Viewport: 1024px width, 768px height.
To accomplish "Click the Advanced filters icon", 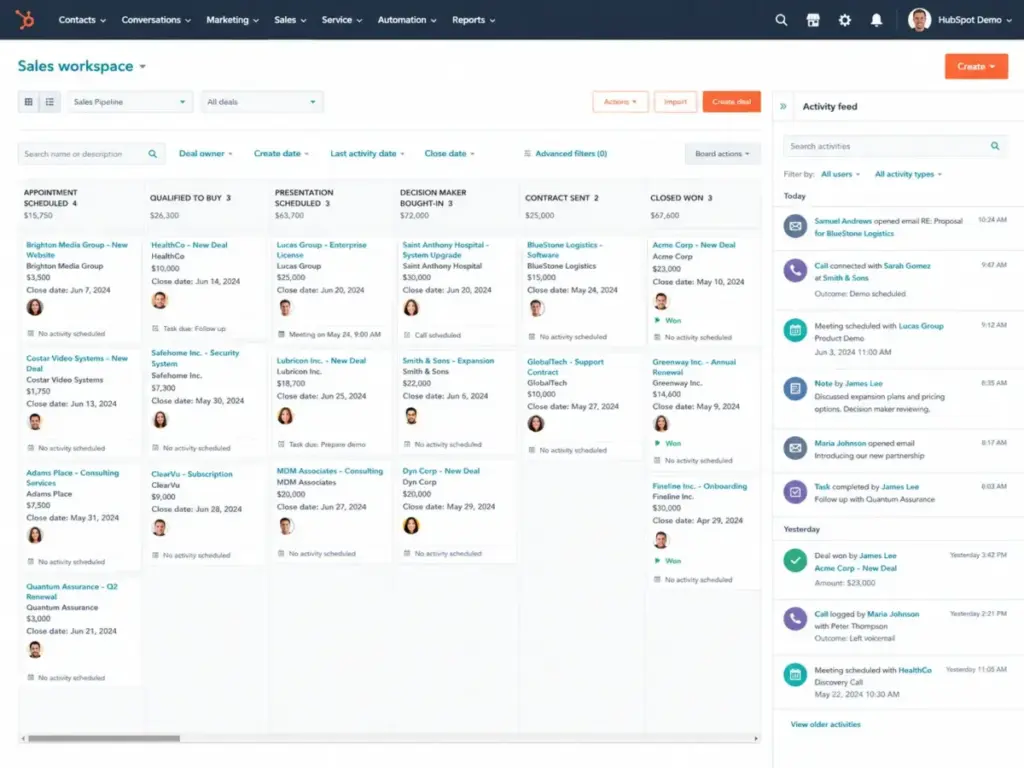I will coord(527,154).
